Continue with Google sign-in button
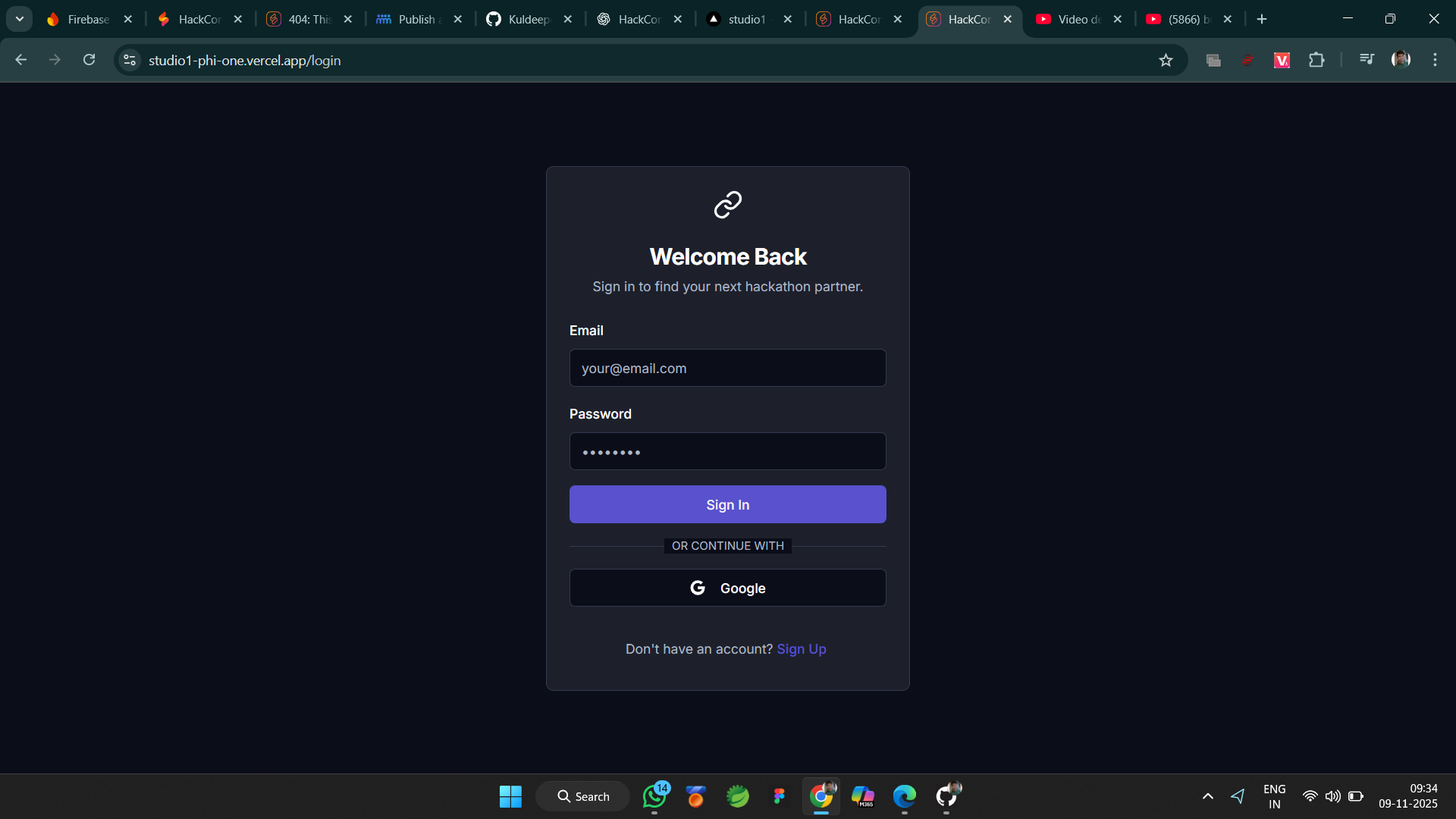 tap(727, 588)
